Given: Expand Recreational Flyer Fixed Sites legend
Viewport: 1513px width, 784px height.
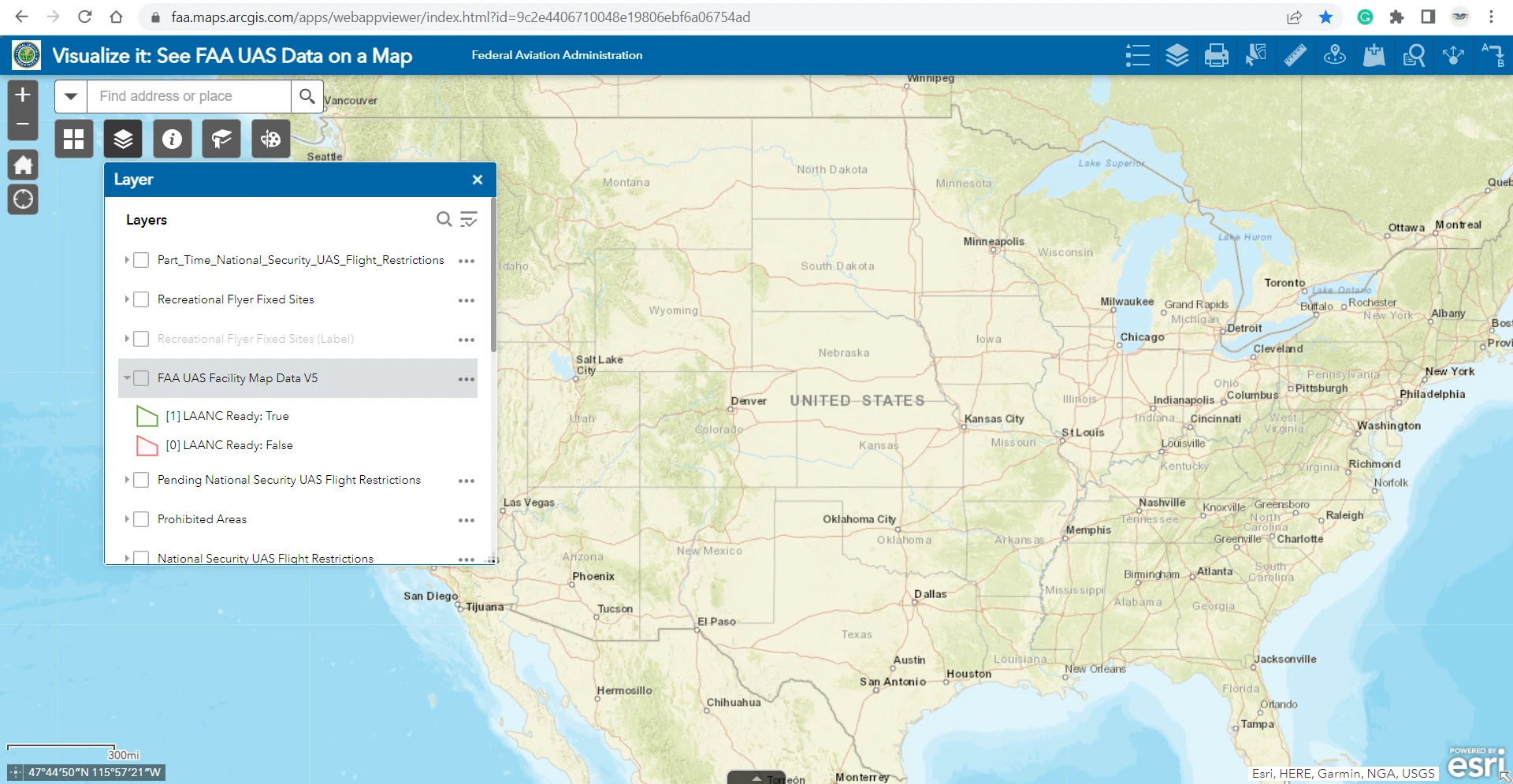Looking at the screenshot, I should click(126, 299).
